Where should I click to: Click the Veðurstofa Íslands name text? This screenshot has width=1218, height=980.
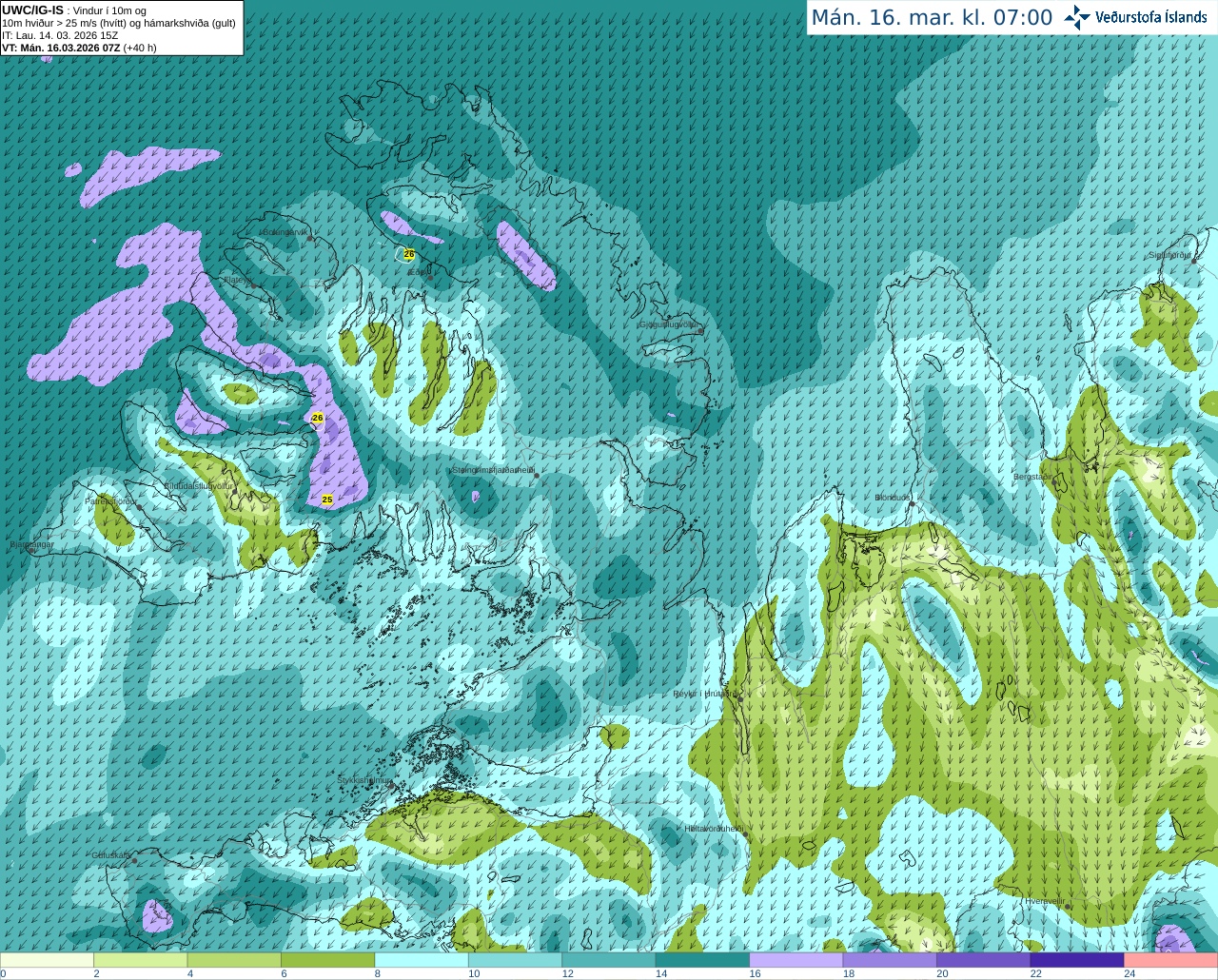pos(1150,17)
